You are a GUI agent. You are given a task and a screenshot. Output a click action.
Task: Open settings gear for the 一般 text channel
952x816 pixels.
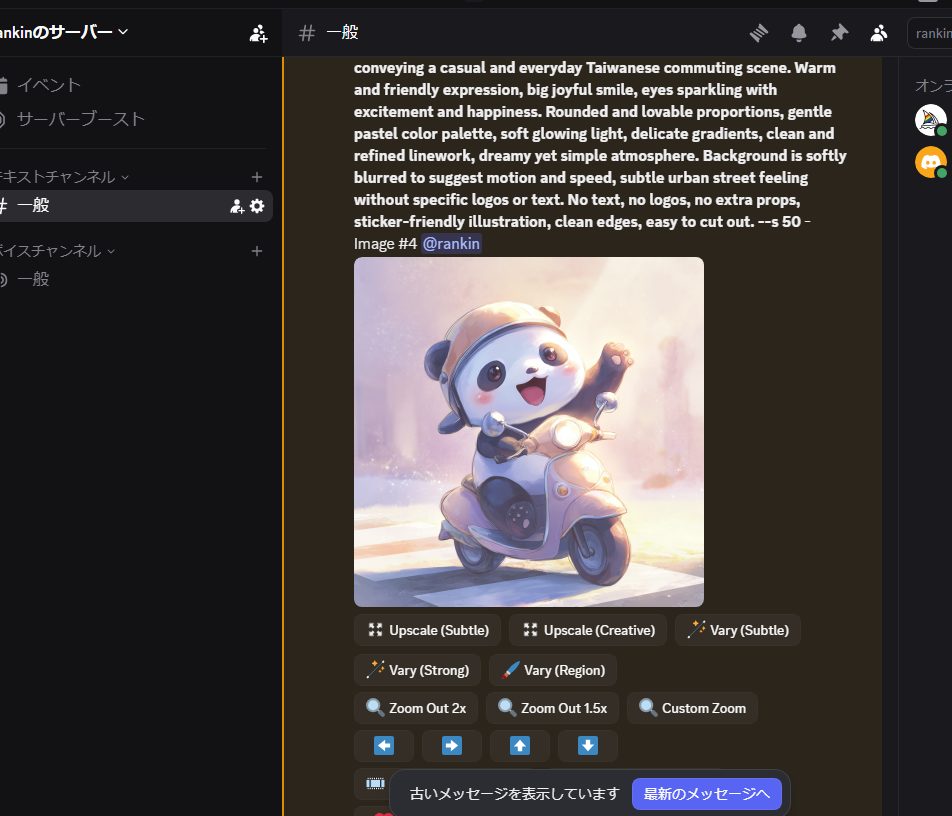pos(257,206)
